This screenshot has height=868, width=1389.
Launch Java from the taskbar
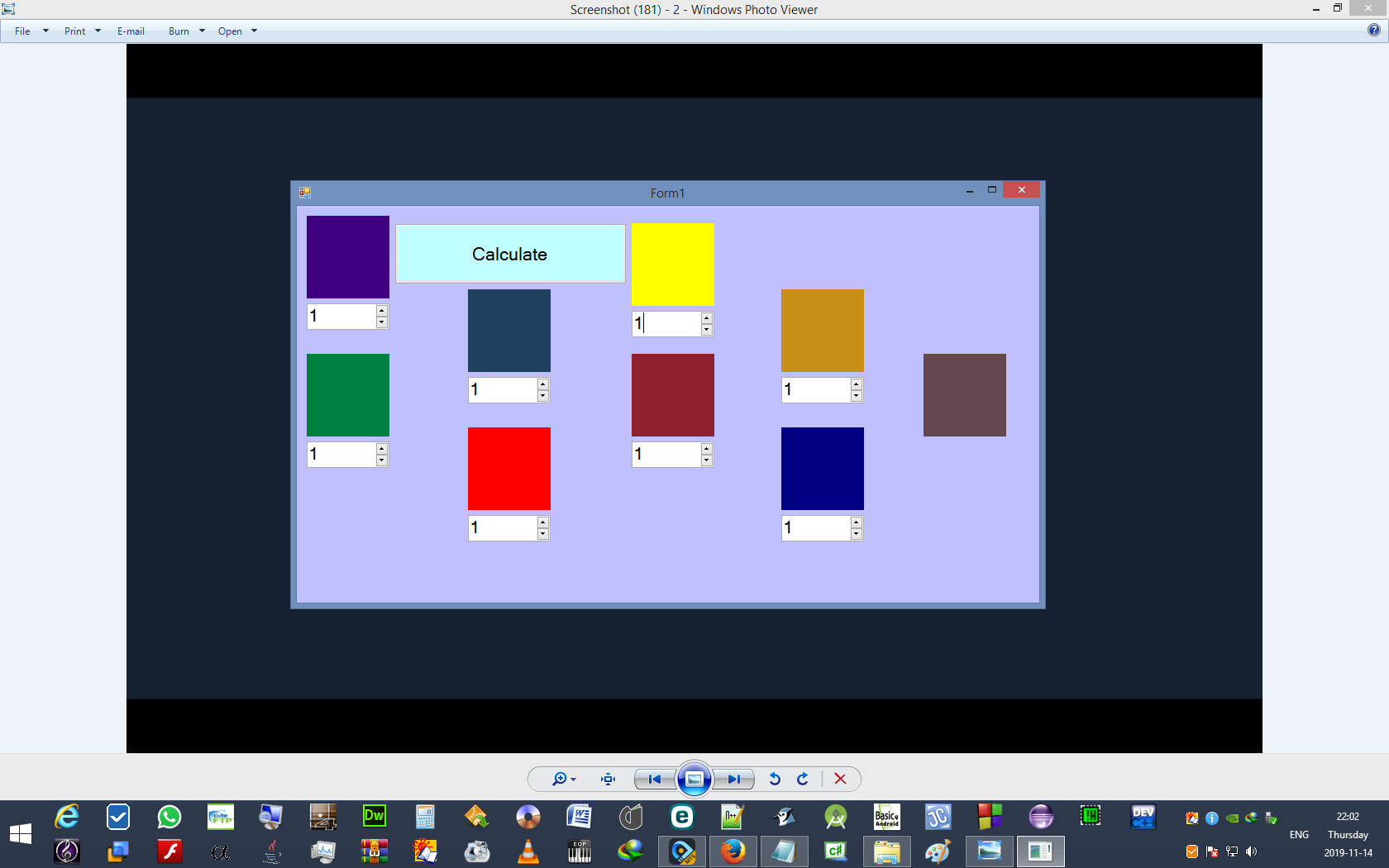point(272,851)
